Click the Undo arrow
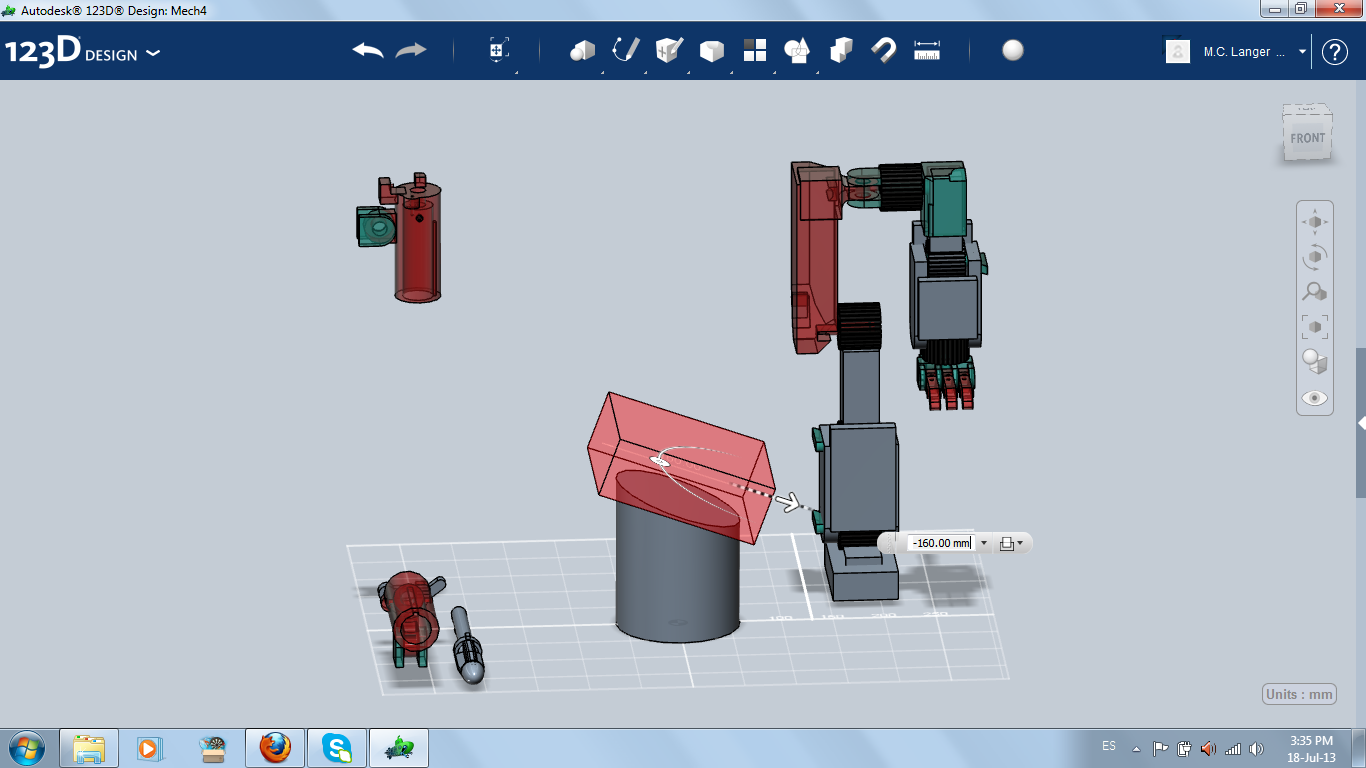The height and width of the screenshot is (768, 1366). click(365, 48)
